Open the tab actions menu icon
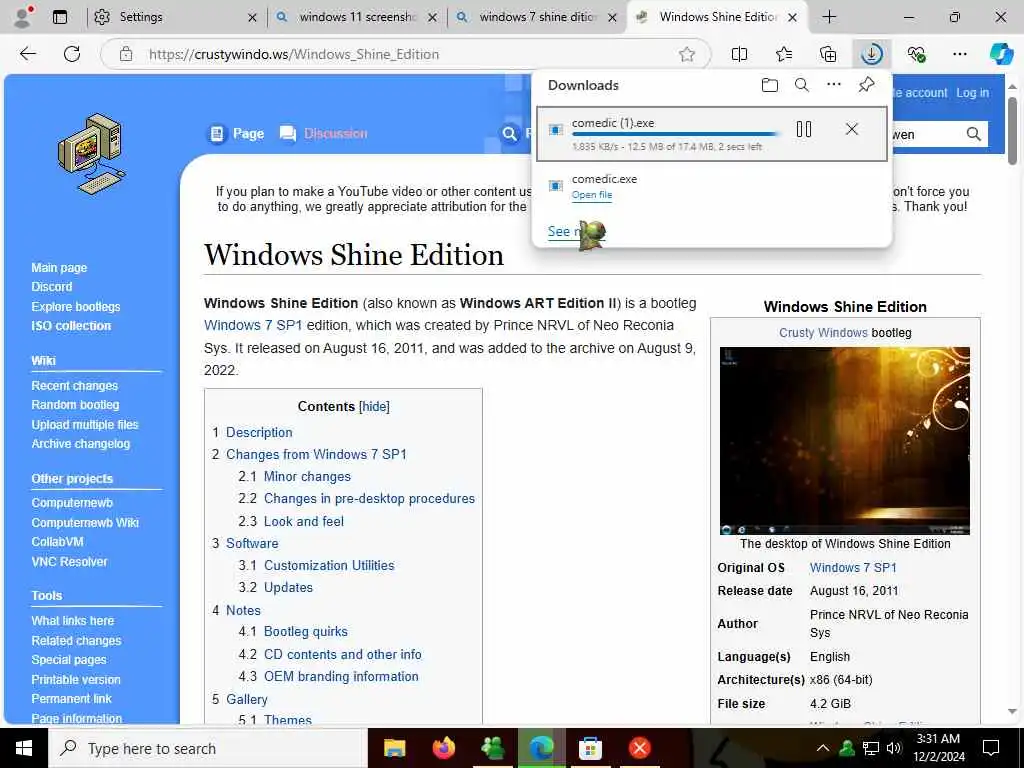 click(60, 17)
